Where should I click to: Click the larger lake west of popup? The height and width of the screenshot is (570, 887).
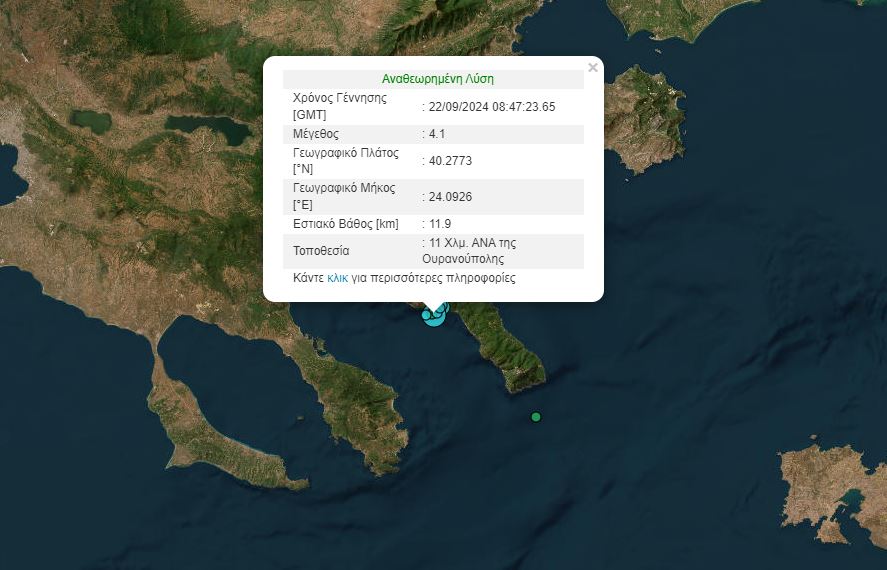click(208, 128)
